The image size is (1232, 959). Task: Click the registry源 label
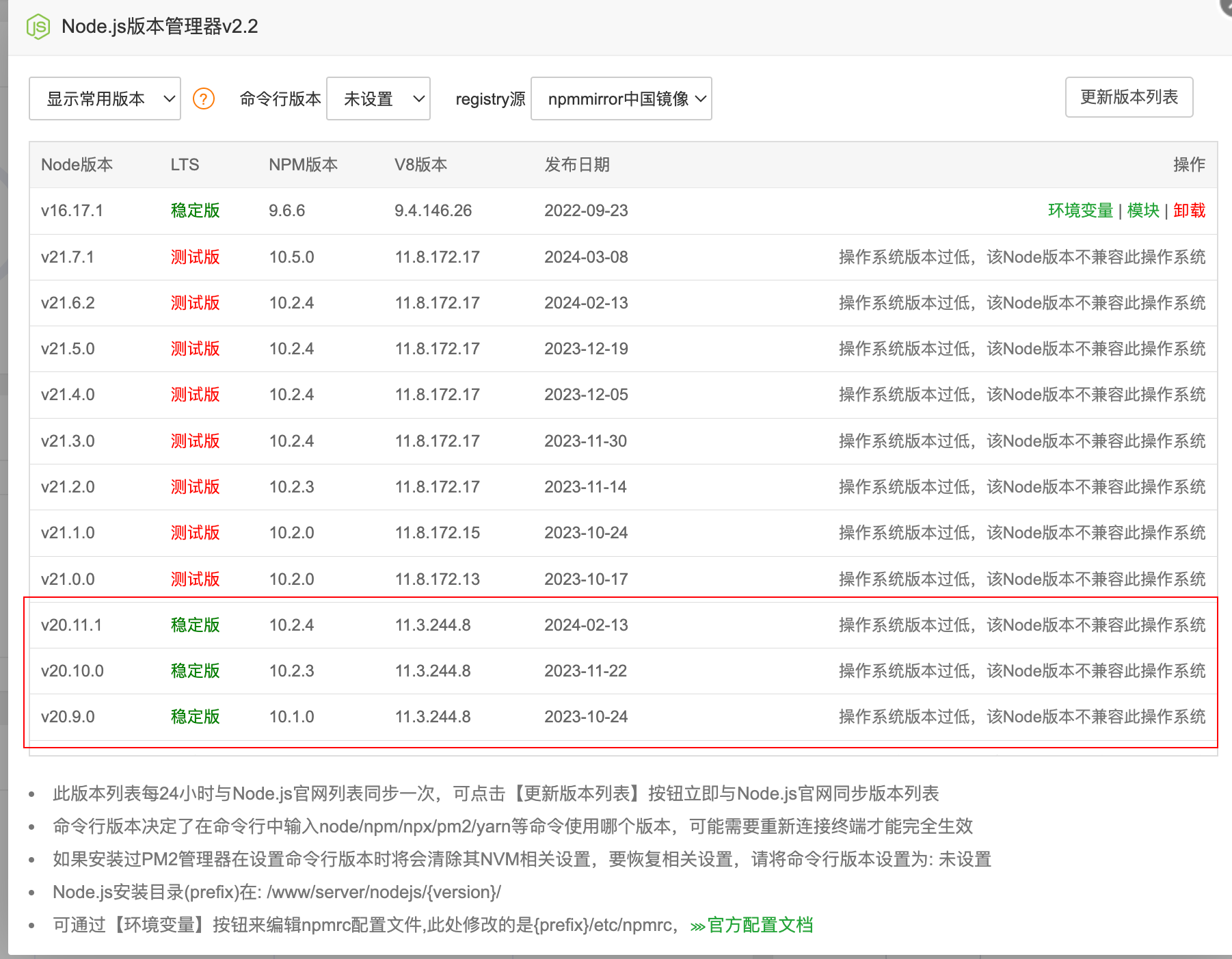point(490,98)
